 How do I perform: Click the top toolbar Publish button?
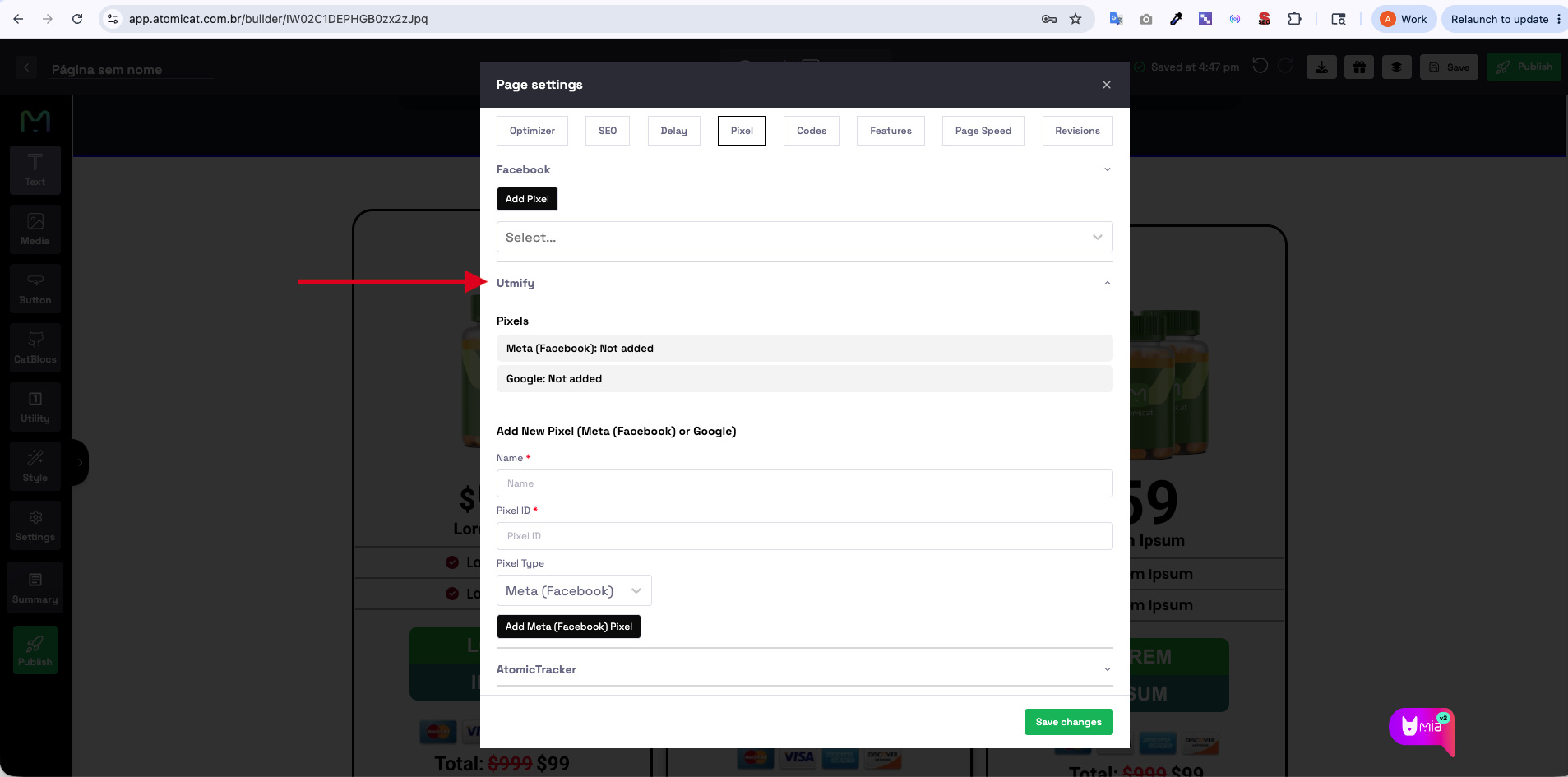(x=1524, y=67)
